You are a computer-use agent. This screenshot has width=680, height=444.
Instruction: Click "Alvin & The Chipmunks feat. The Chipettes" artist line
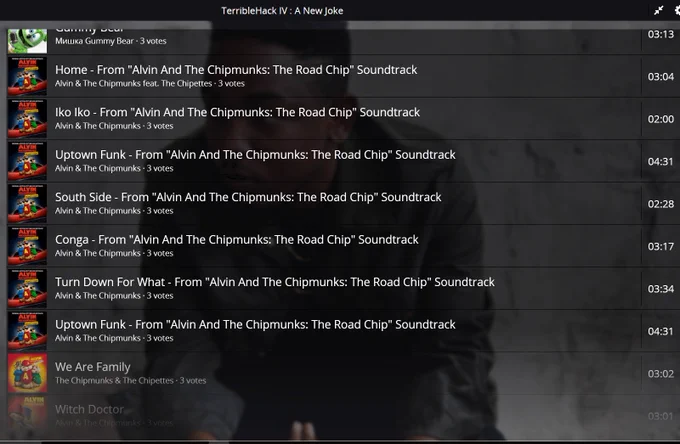[150, 83]
